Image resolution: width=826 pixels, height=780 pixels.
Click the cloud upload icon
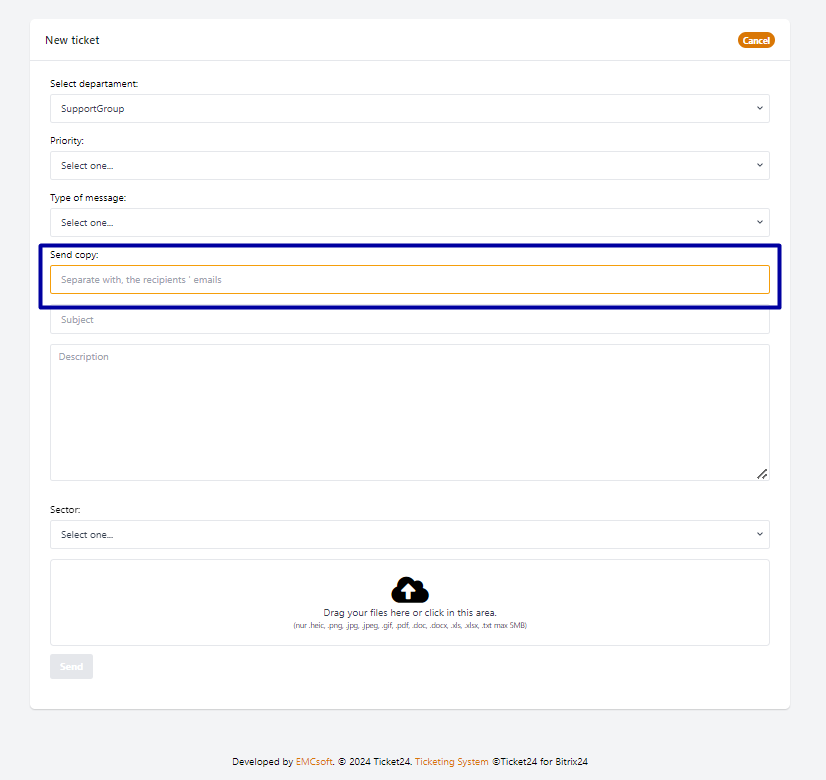coord(410,590)
